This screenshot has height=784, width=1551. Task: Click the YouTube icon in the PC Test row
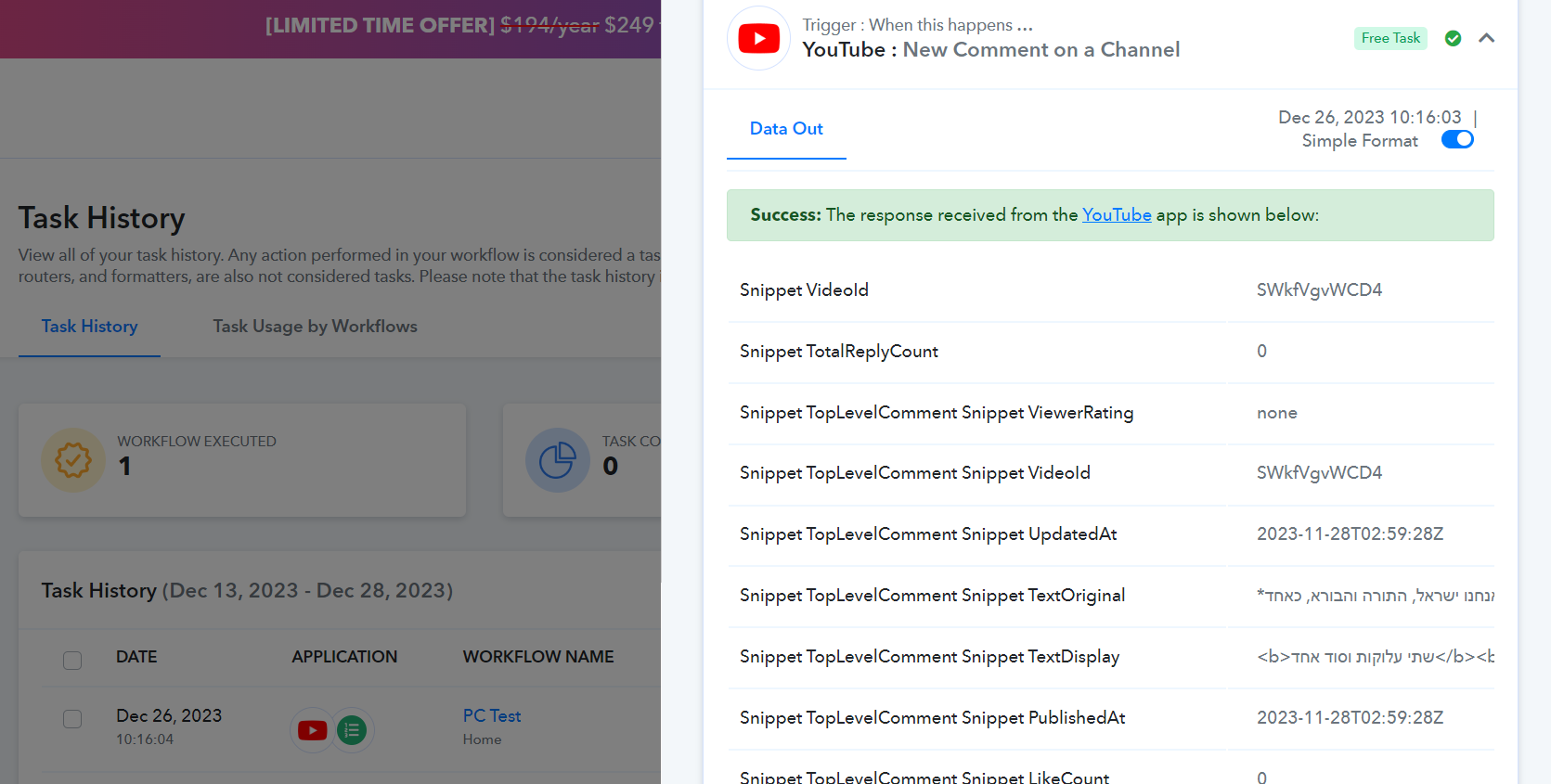[x=312, y=730]
